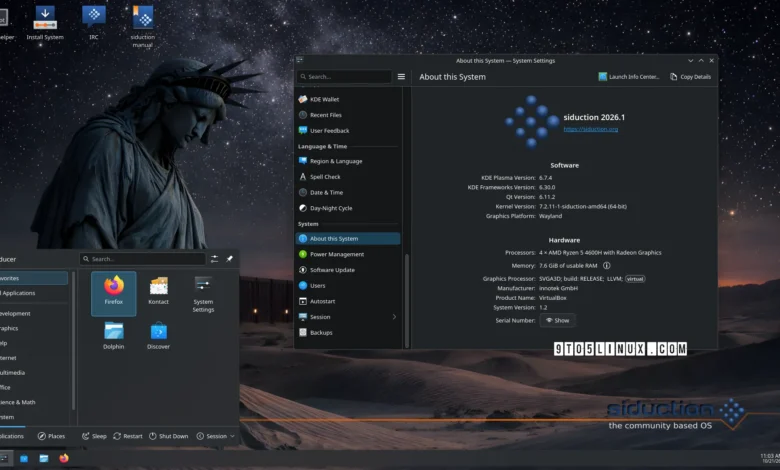Viewport: 780px width, 470px height.
Task: Click the launcher search field
Action: pos(142,259)
